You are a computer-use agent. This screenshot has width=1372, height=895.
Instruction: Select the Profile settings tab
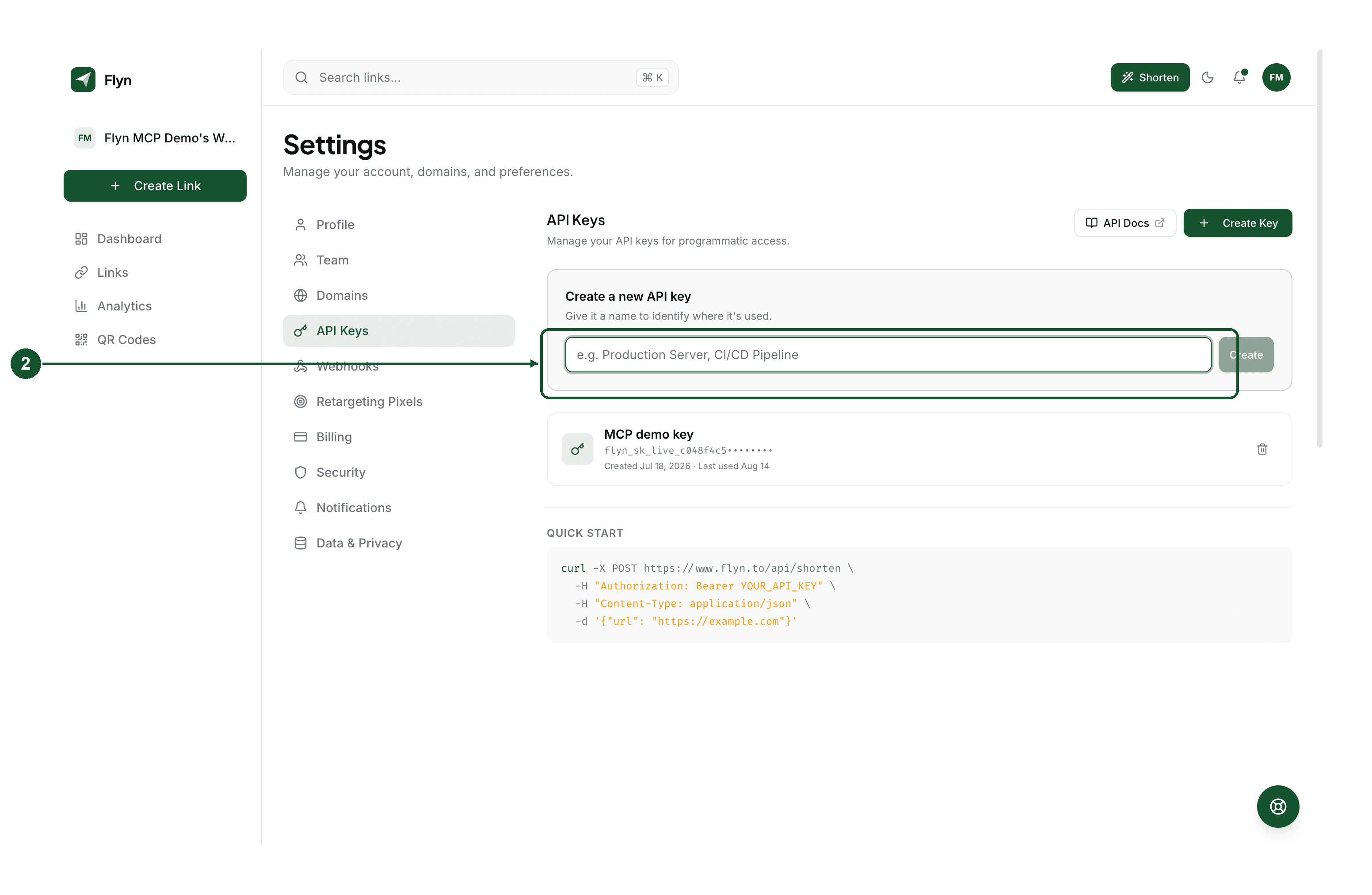click(x=398, y=225)
